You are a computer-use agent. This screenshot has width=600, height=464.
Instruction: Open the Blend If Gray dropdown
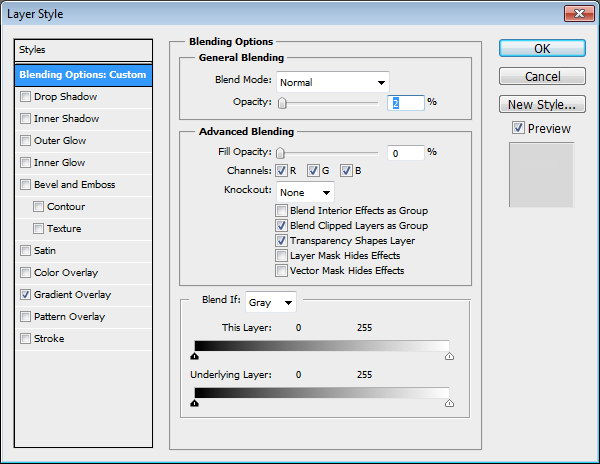pos(271,301)
